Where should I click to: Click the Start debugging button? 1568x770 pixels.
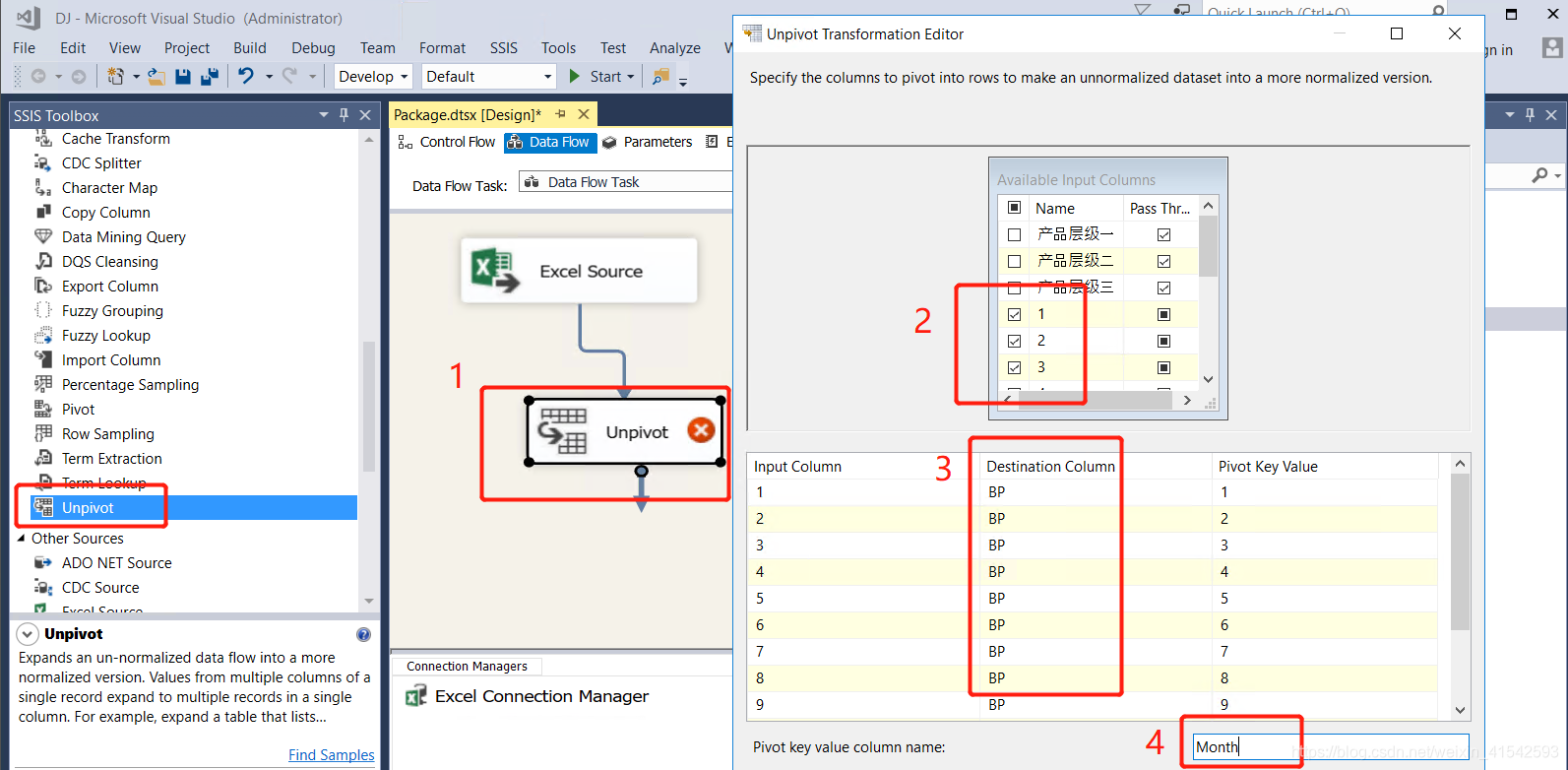(x=601, y=76)
